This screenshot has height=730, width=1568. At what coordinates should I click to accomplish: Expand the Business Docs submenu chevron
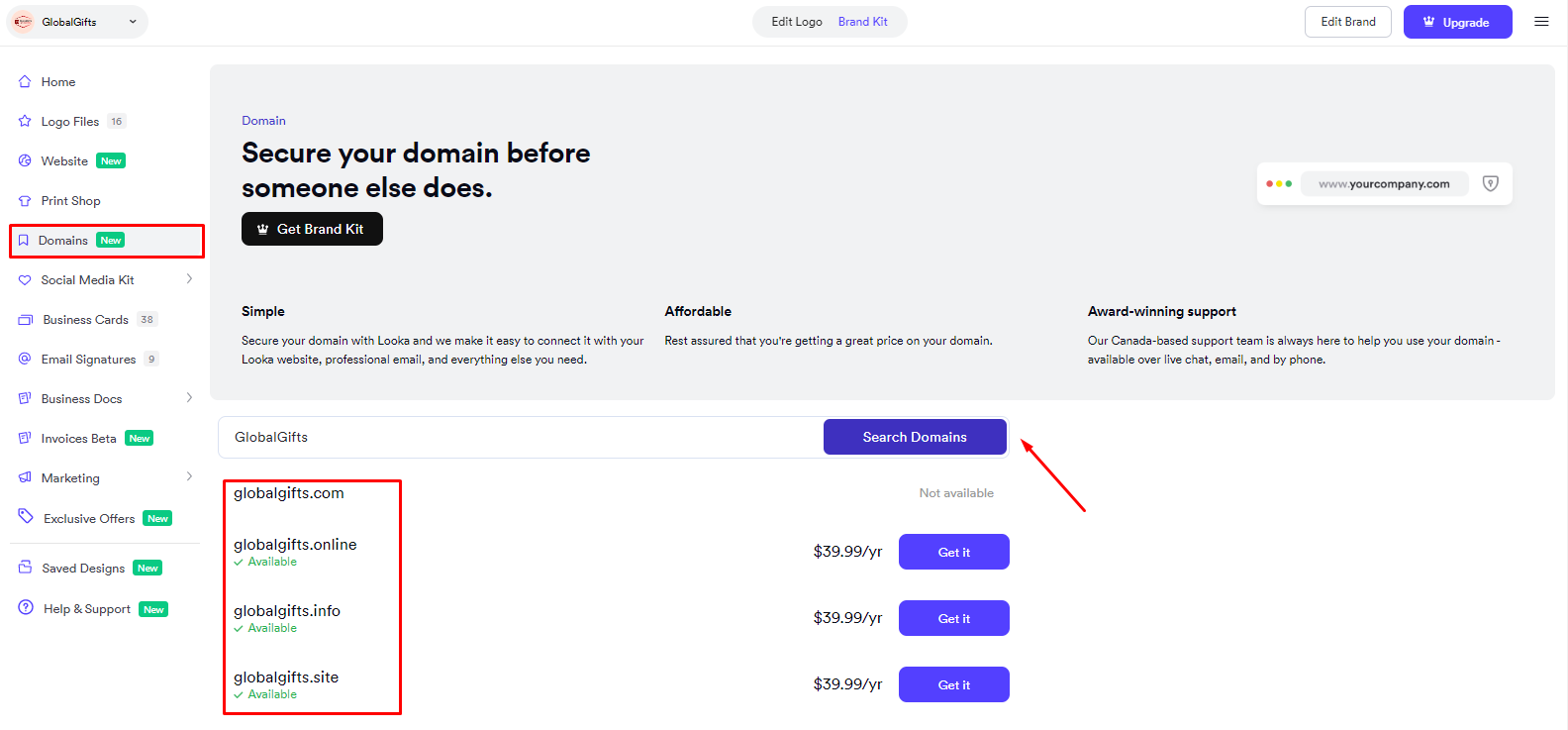[189, 398]
